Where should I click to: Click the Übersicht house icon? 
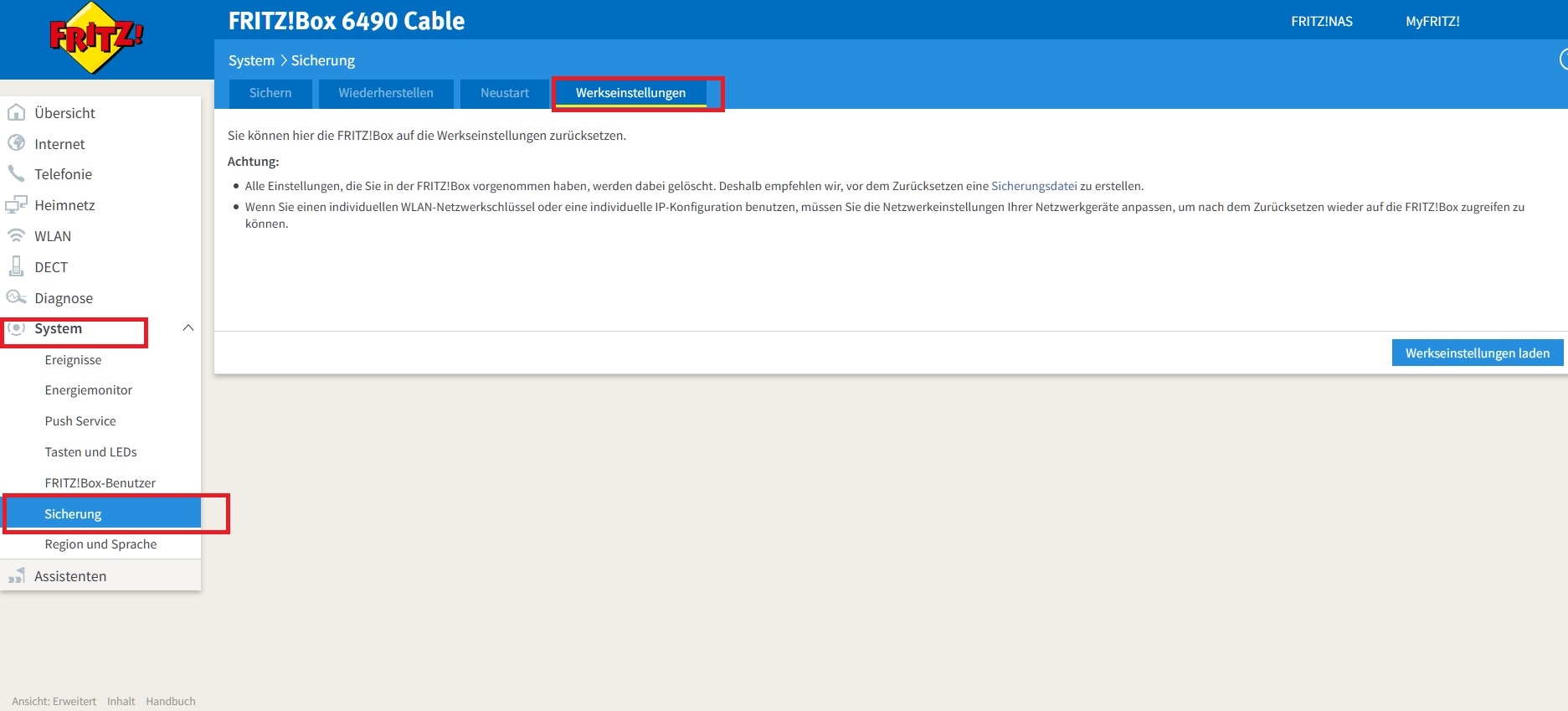tap(16, 112)
